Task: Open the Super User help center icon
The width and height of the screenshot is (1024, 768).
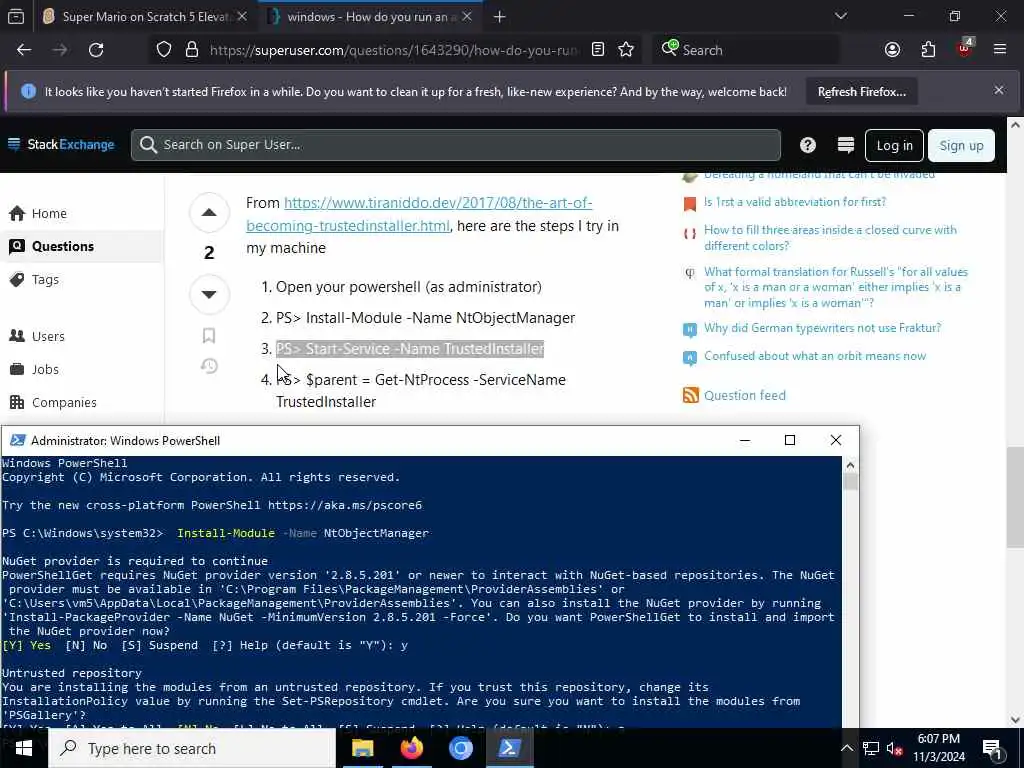Action: coord(808,145)
